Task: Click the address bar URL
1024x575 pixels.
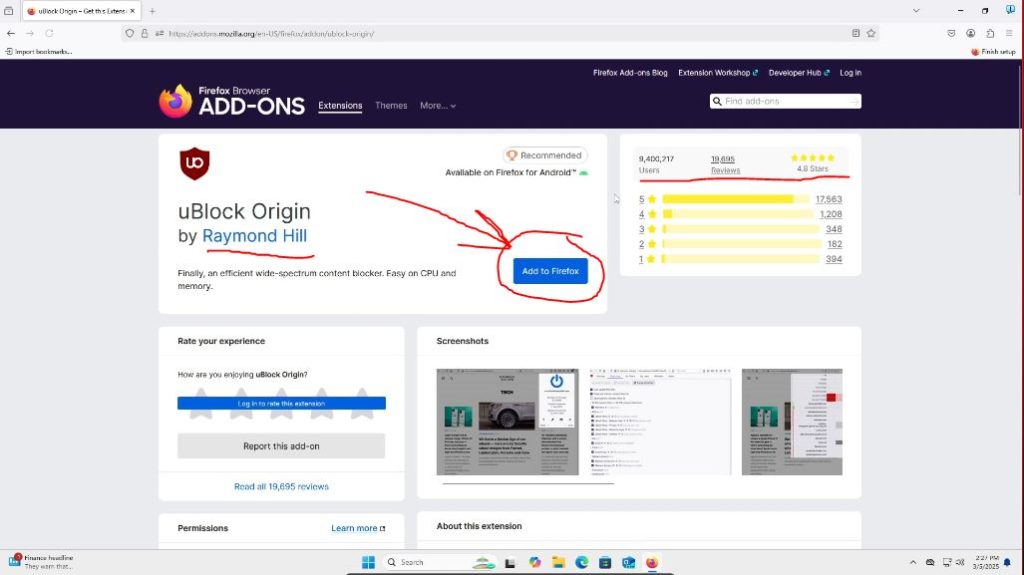Action: 271,33
